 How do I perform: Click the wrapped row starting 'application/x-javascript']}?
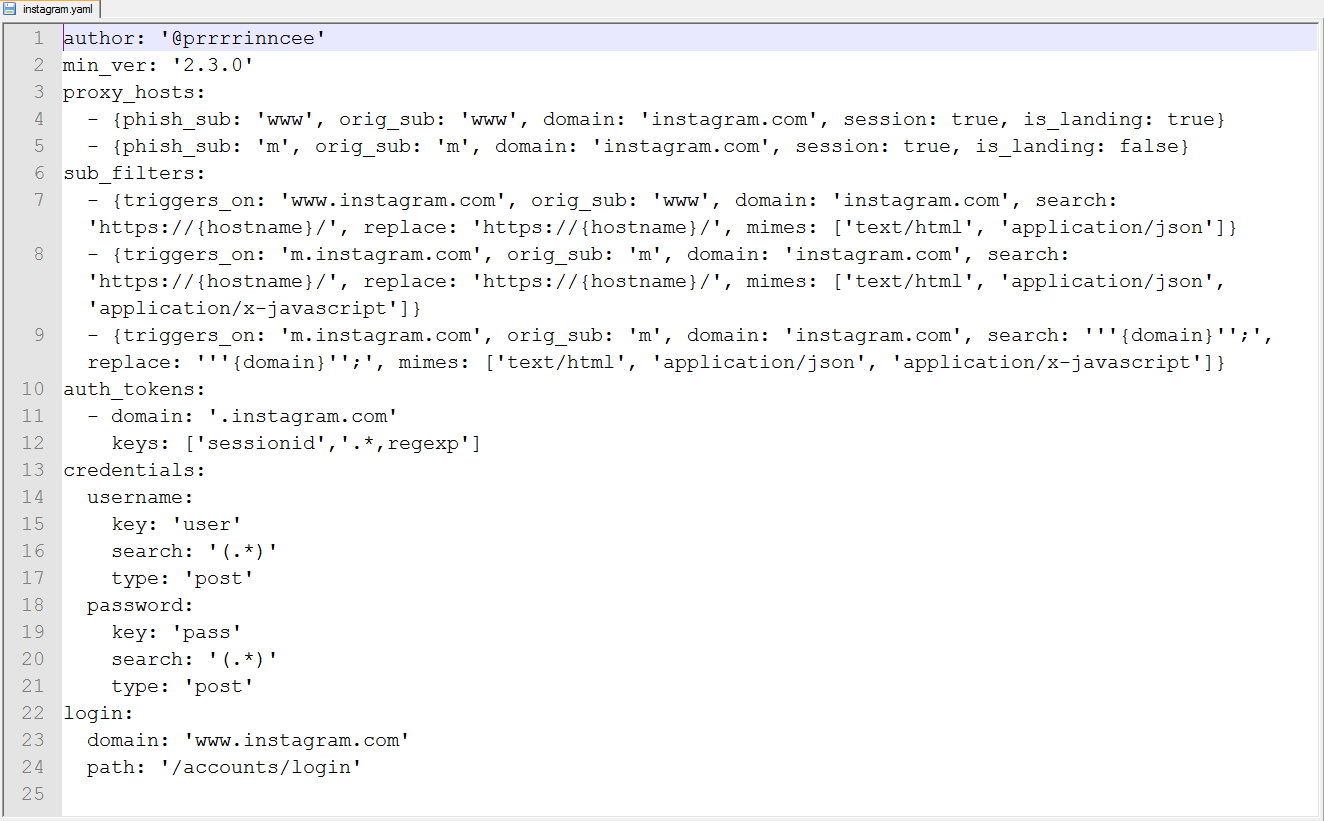(x=255, y=308)
